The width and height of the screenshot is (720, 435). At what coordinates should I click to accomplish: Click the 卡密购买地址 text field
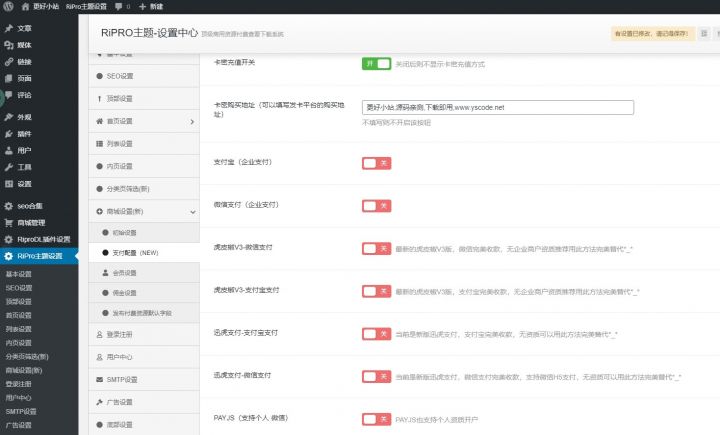point(497,107)
